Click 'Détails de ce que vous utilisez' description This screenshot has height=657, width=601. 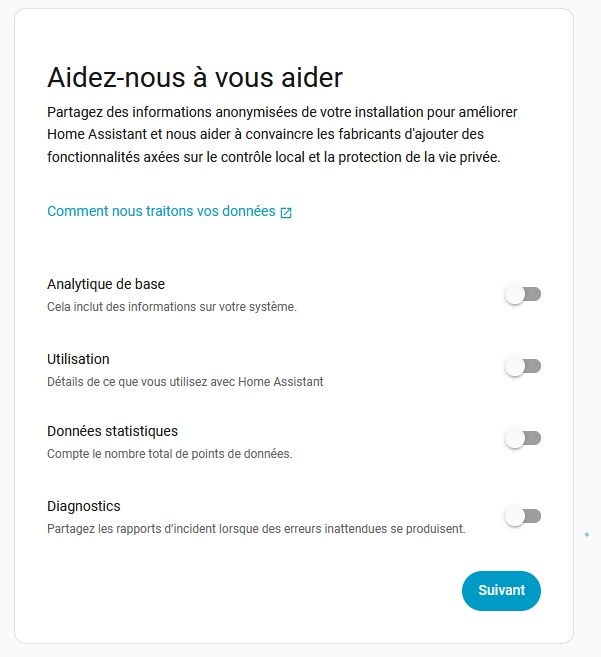(185, 381)
